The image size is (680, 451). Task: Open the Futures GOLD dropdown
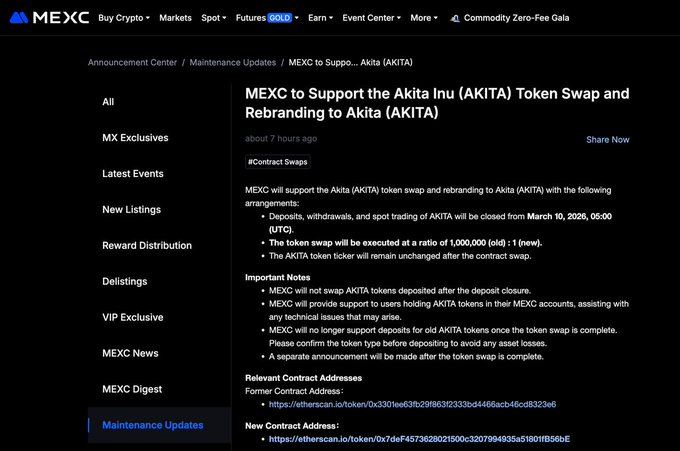tap(268, 18)
